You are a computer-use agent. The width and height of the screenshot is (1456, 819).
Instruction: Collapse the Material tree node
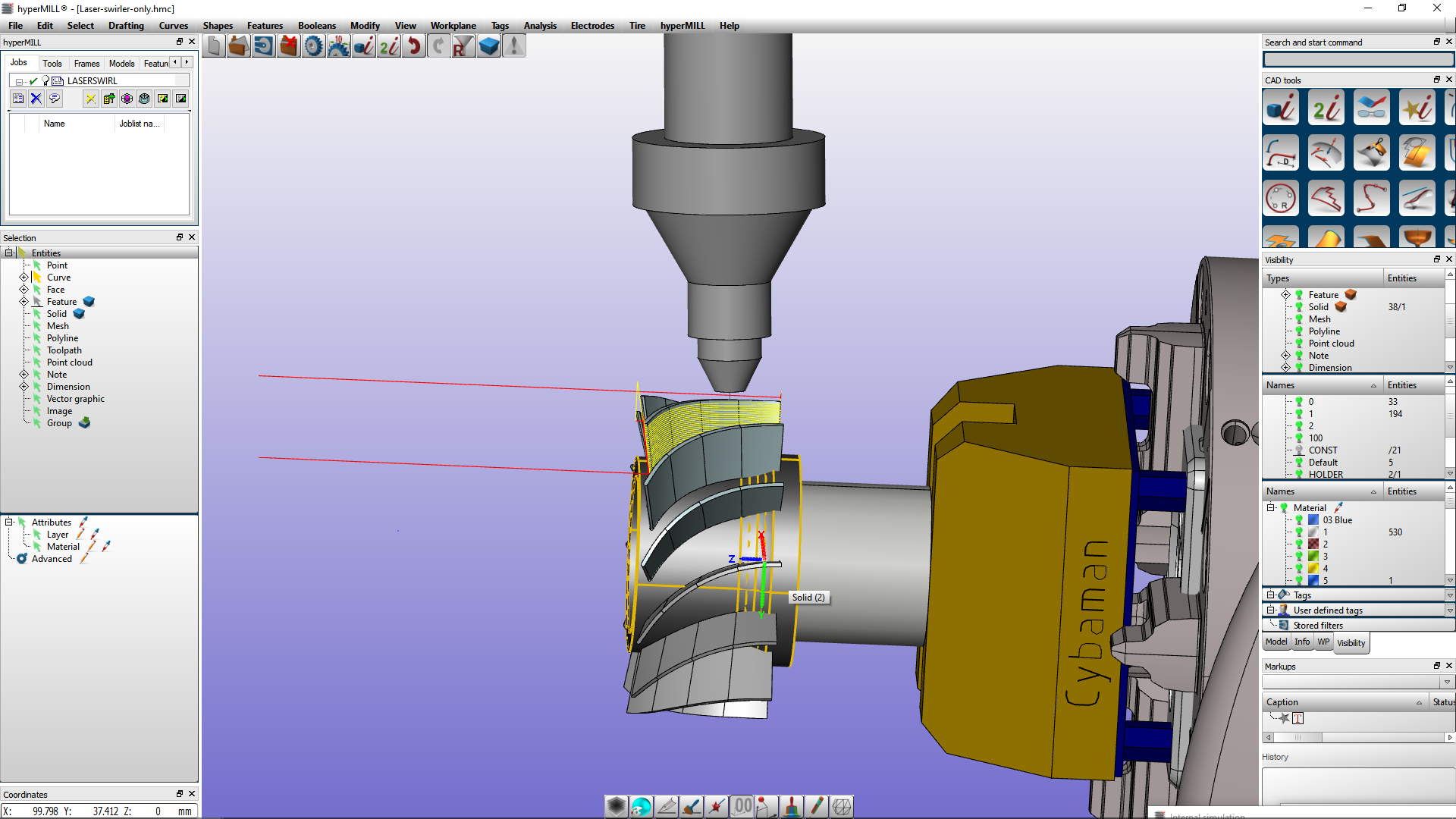(x=1271, y=508)
